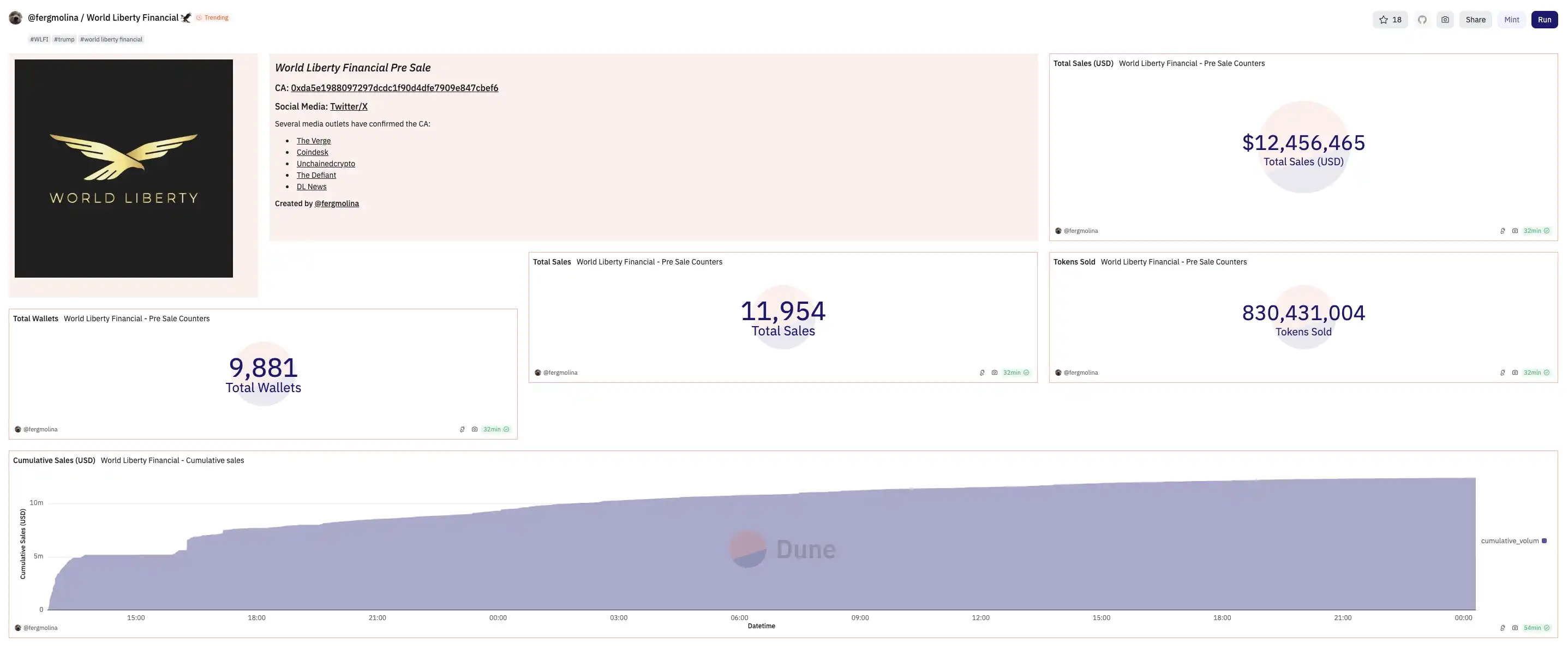The image size is (1568, 649).
Task: Open the GitHub icon in the header
Action: (1422, 20)
